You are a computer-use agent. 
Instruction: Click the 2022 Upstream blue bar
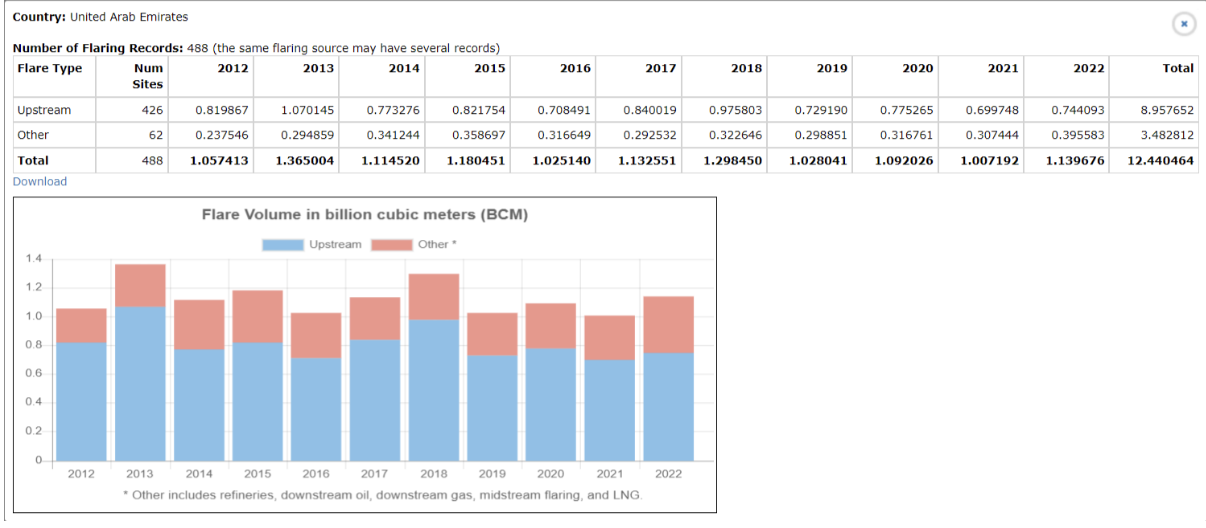[x=668, y=407]
